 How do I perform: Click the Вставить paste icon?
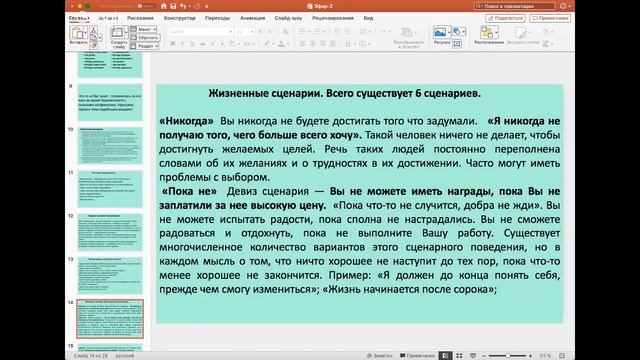[77, 33]
